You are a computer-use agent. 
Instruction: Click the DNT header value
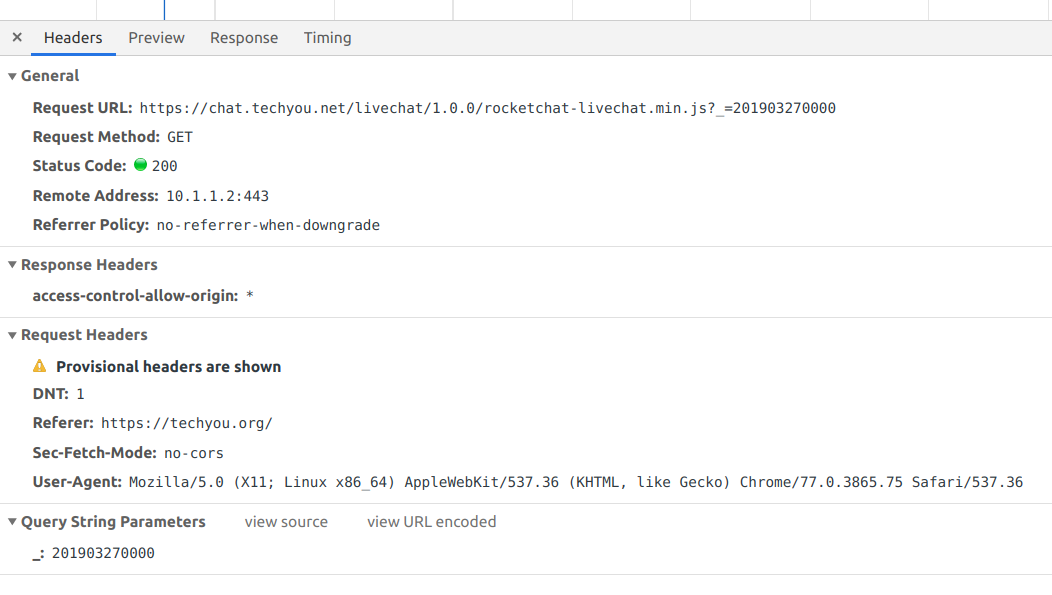click(79, 393)
